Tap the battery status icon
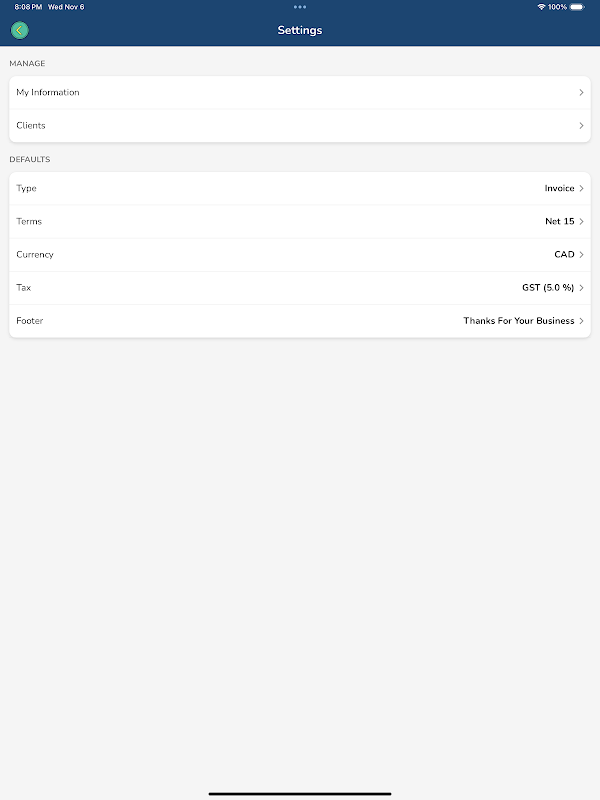 pos(577,7)
